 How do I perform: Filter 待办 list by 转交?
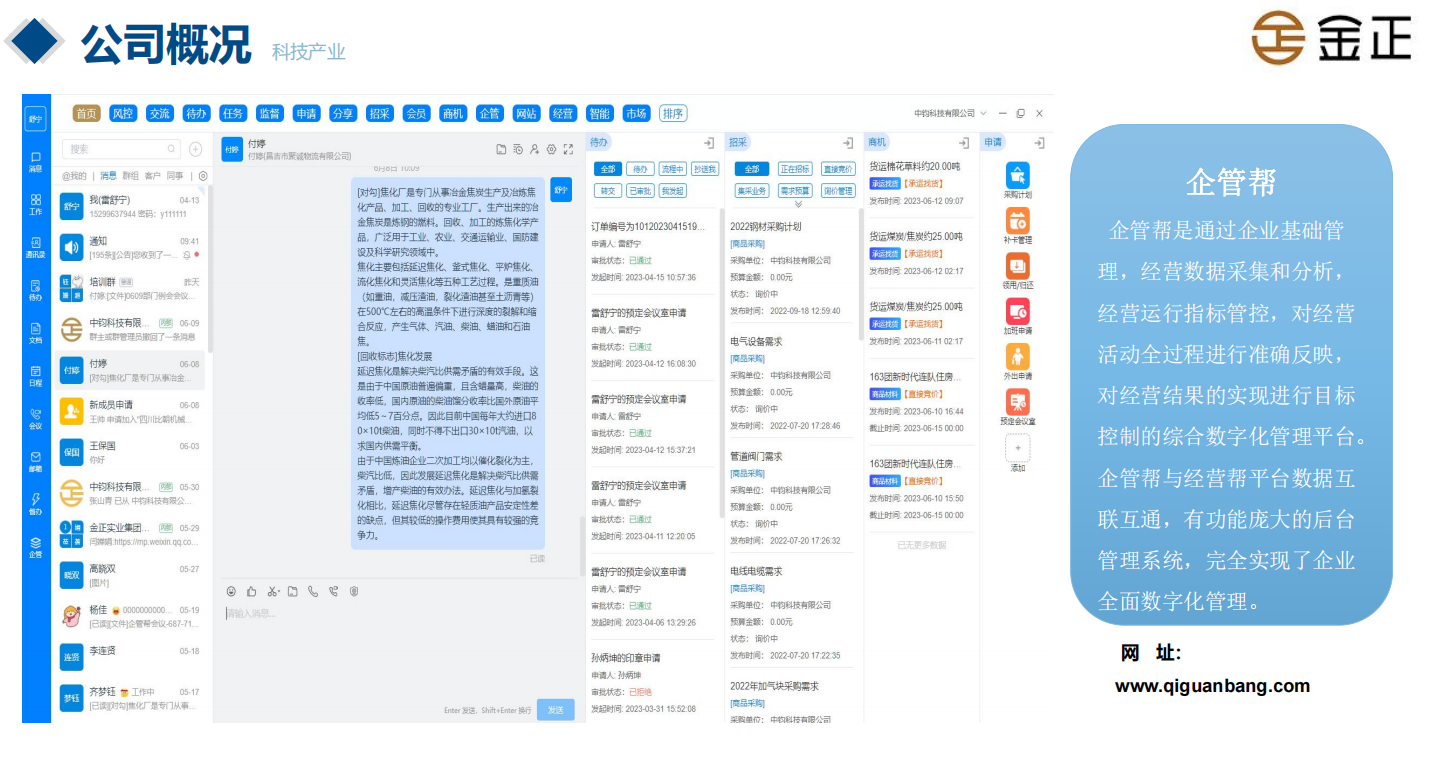coord(607,191)
